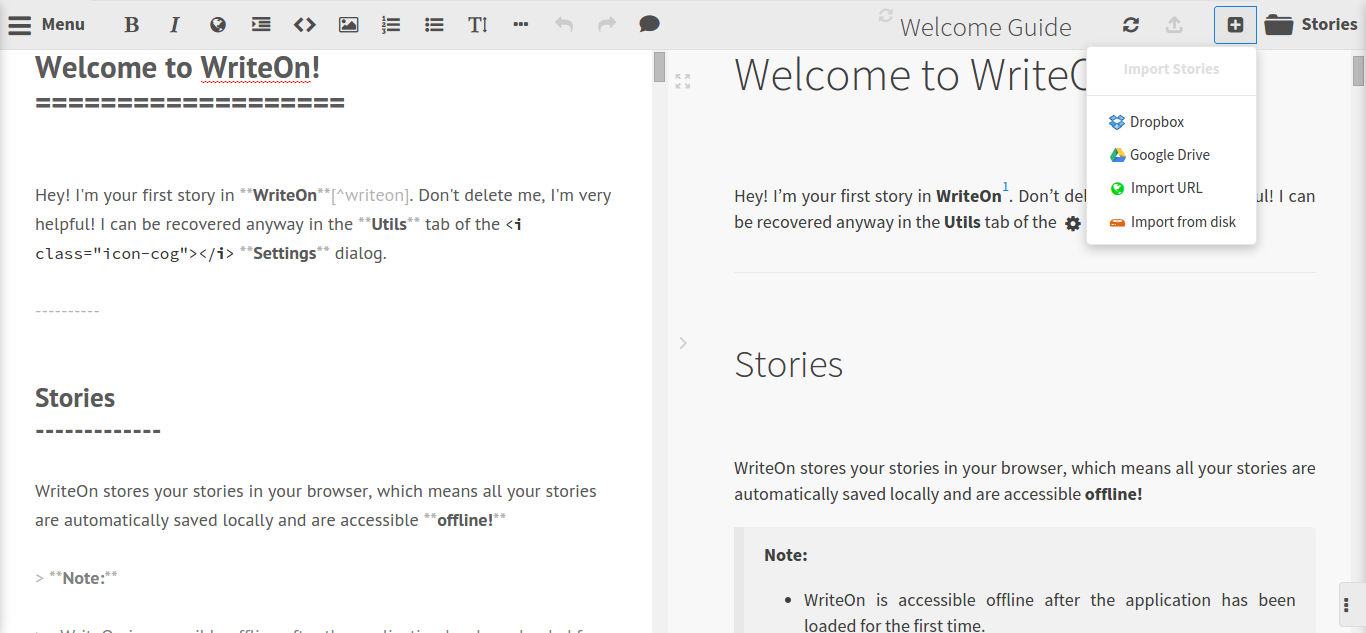Apply bold formatting
The image size is (1366, 633).
[131, 25]
